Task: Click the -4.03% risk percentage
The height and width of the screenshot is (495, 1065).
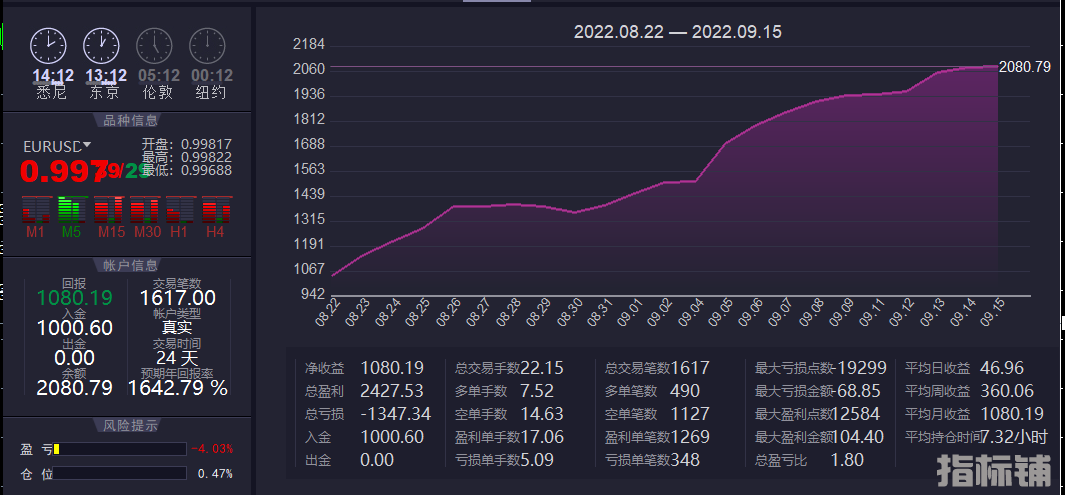Action: pos(212,449)
